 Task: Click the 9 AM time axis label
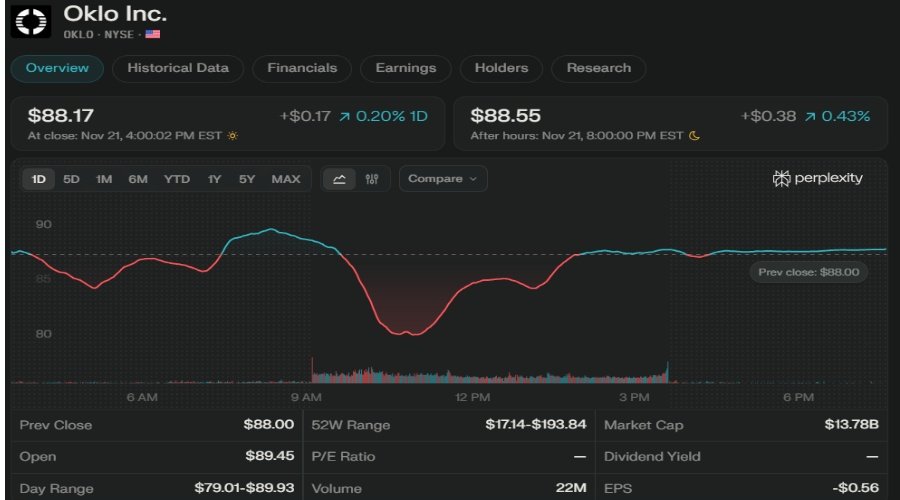tap(306, 397)
